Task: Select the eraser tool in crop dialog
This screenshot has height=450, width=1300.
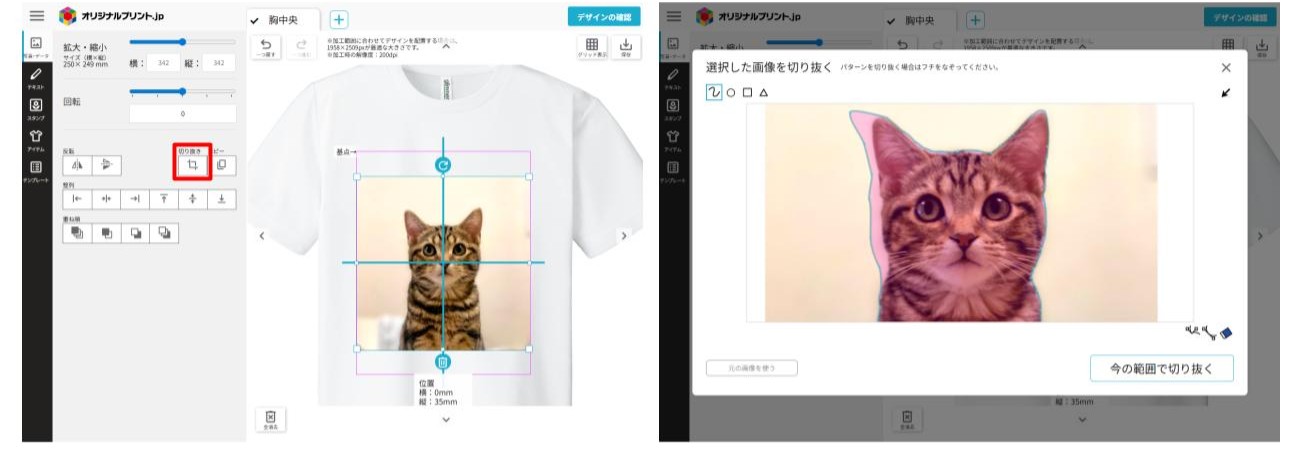Action: 1227,333
